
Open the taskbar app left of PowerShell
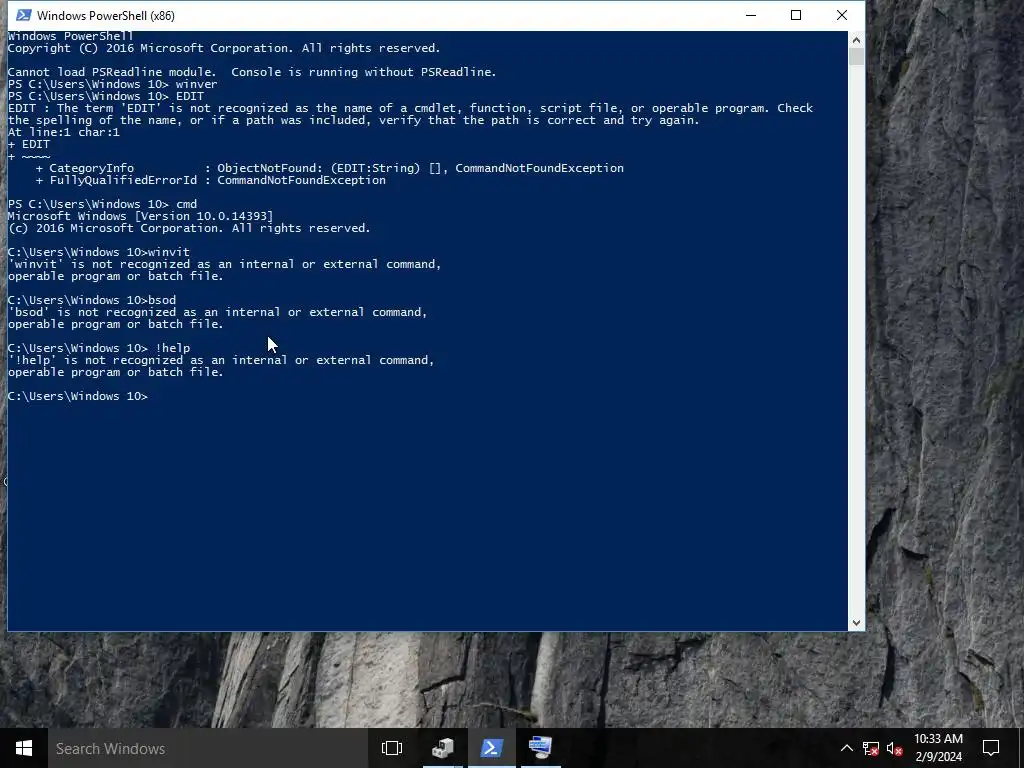click(x=443, y=748)
